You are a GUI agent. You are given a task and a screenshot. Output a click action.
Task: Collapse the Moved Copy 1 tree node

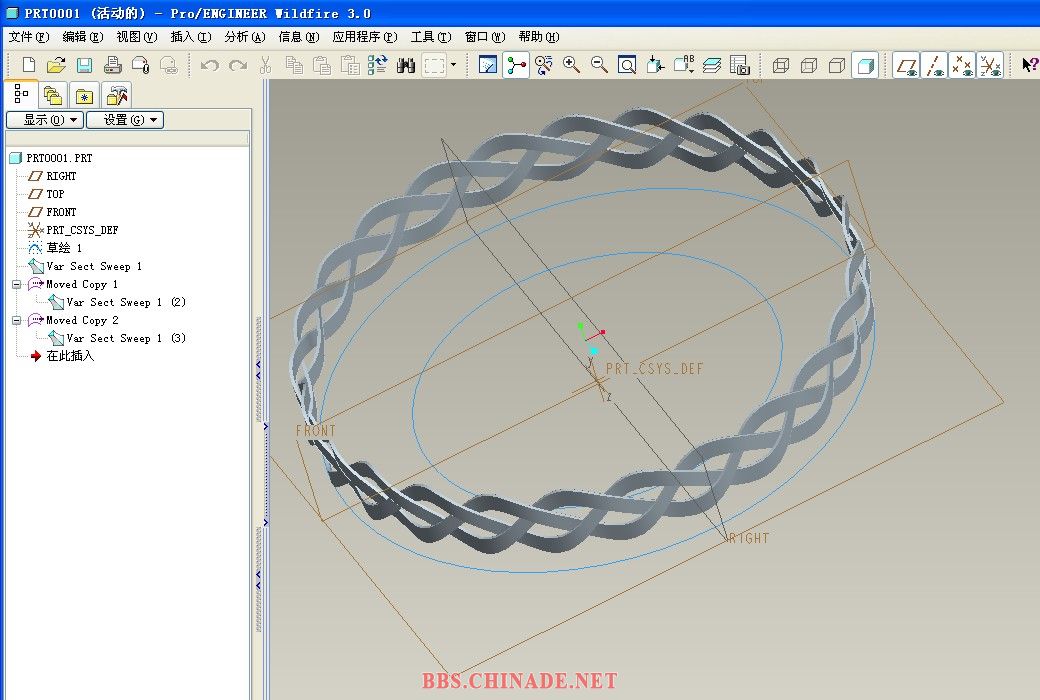(17, 285)
